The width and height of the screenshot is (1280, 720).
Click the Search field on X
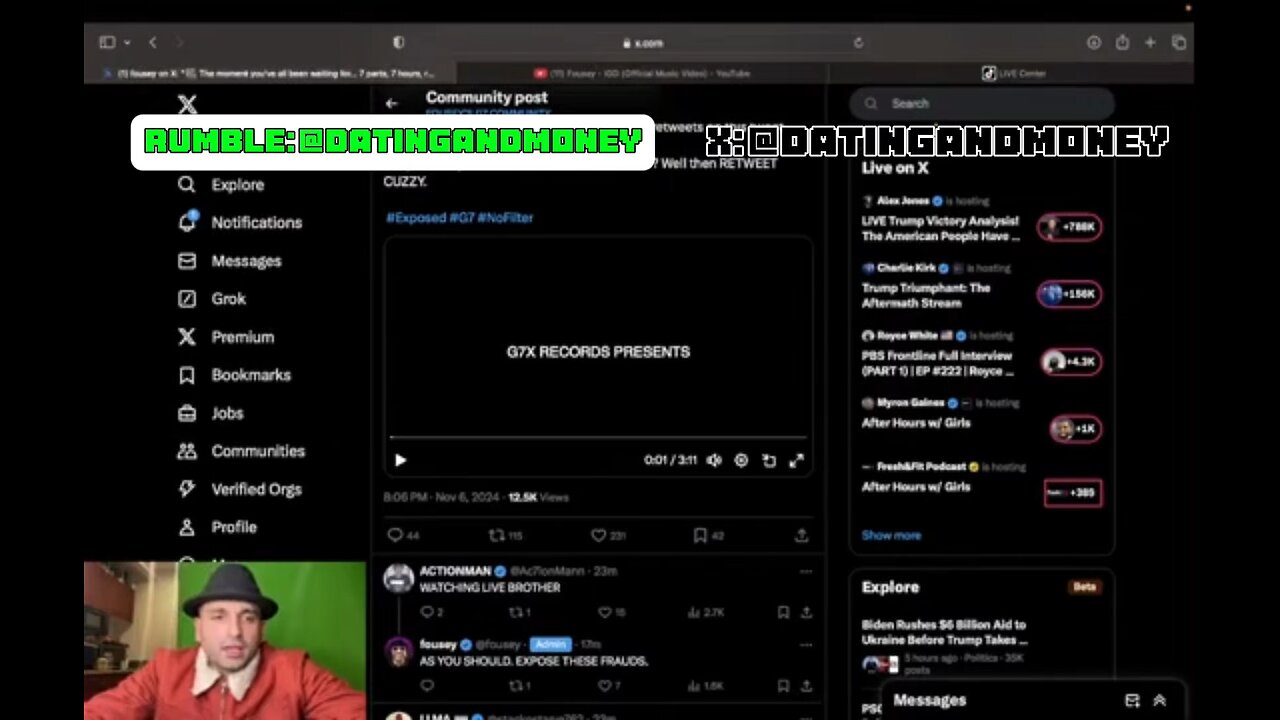pyautogui.click(x=982, y=103)
